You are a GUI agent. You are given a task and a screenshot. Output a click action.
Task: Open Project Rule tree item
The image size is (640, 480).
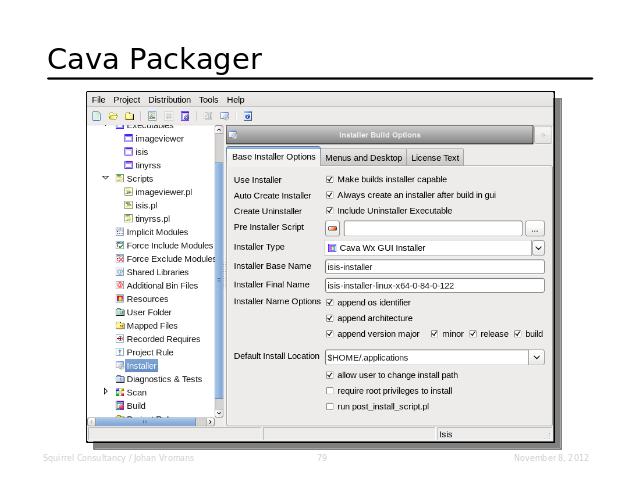(150, 352)
